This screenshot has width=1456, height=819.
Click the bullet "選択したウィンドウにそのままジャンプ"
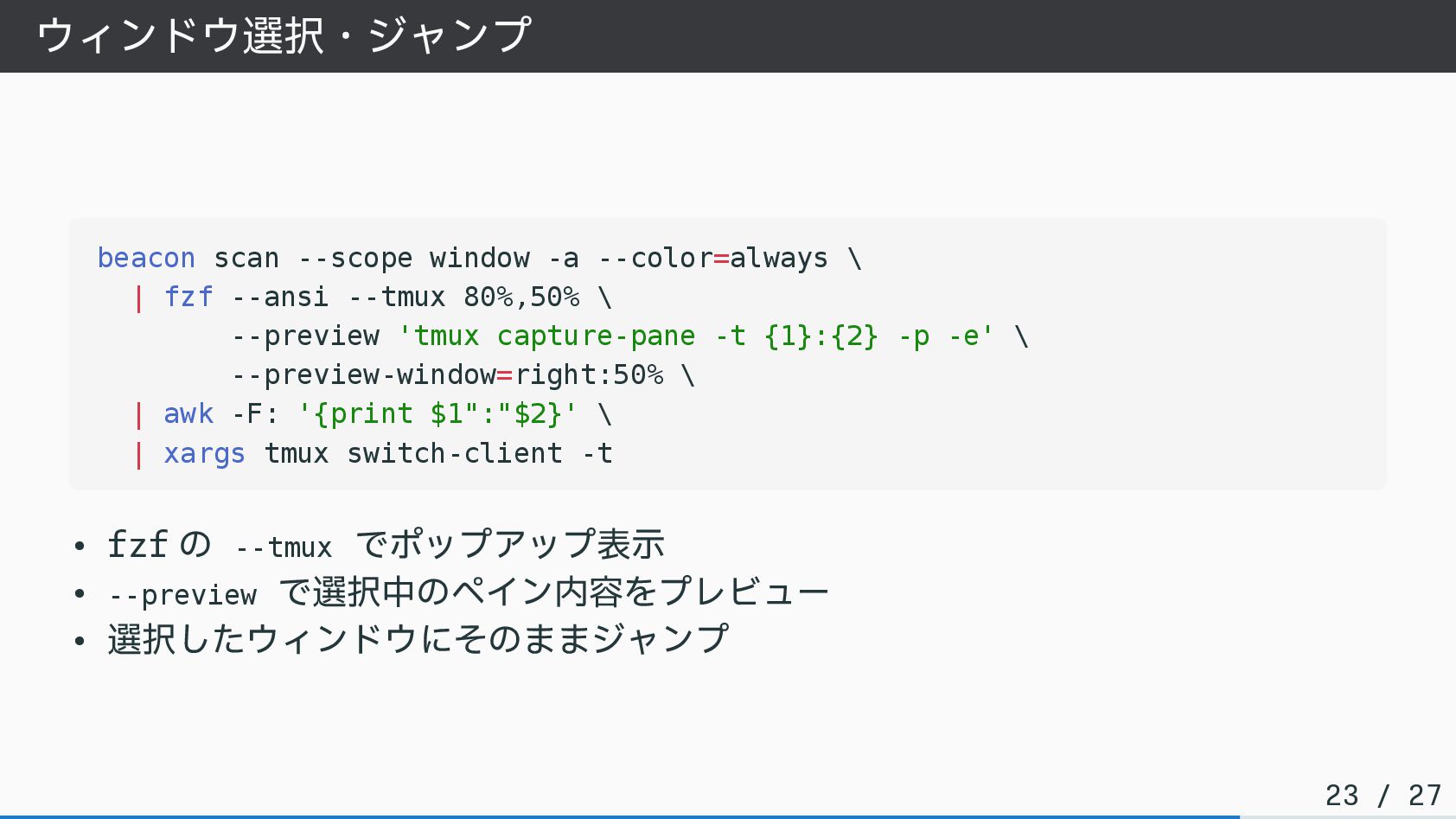(418, 639)
